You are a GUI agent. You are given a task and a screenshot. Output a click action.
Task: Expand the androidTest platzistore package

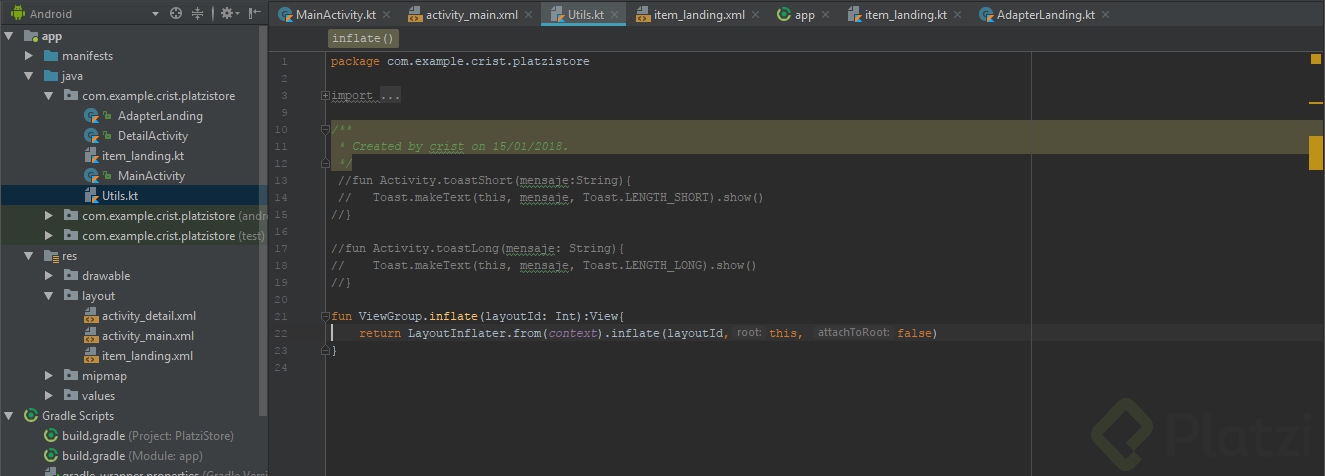(49, 216)
